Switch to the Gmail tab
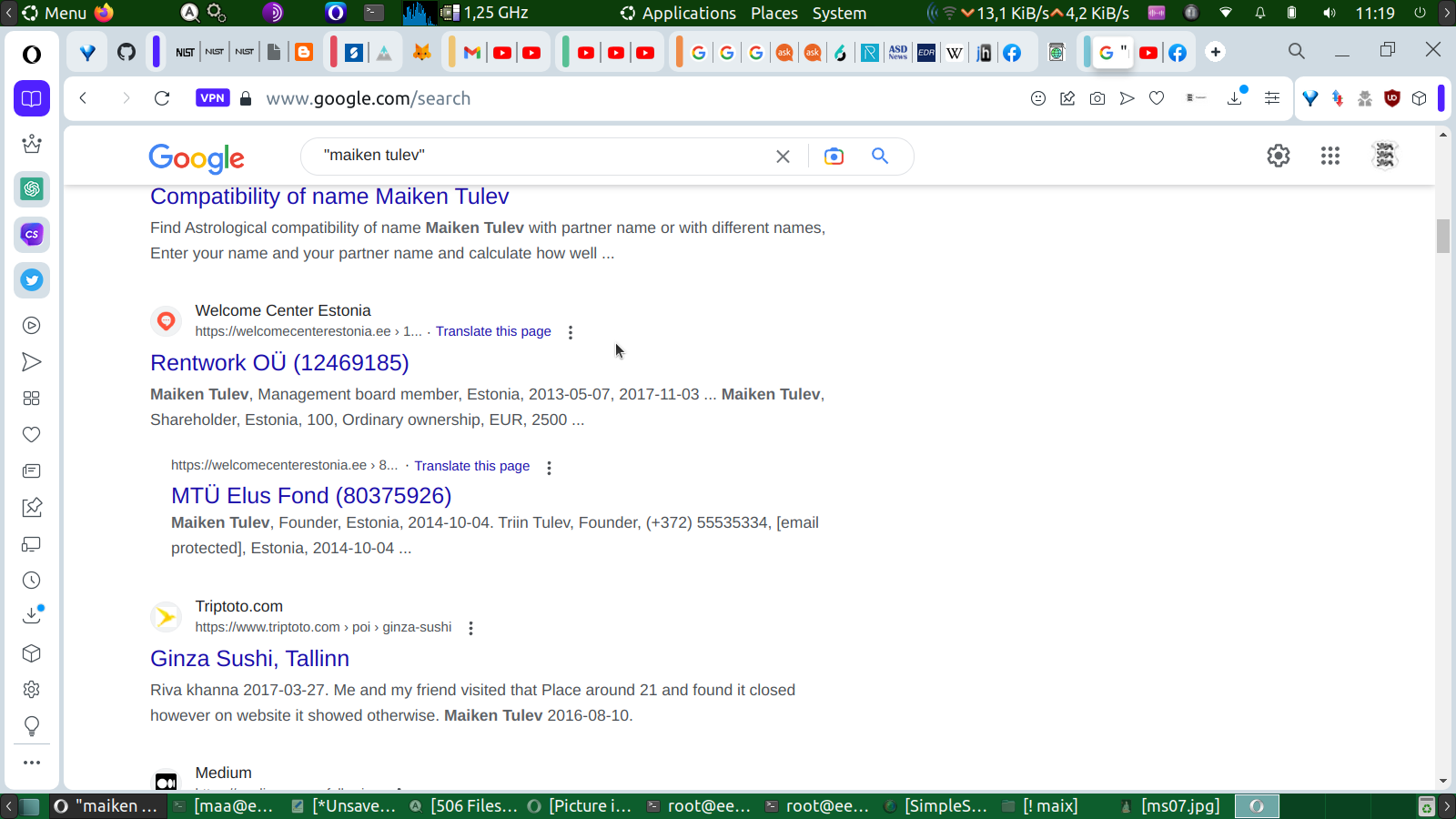1456x819 pixels. click(472, 53)
